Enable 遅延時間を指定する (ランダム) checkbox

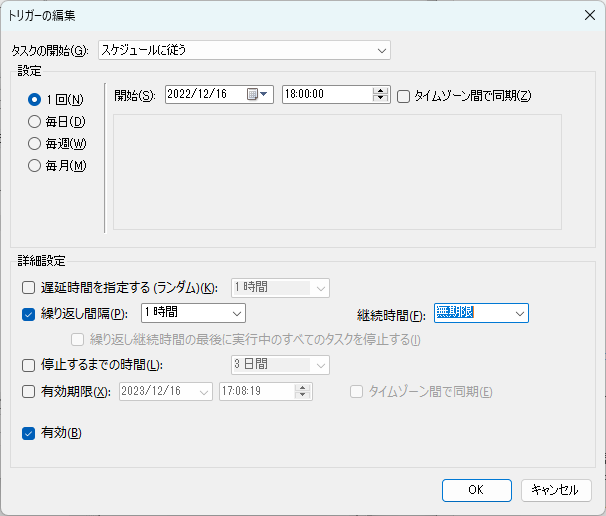point(29,288)
